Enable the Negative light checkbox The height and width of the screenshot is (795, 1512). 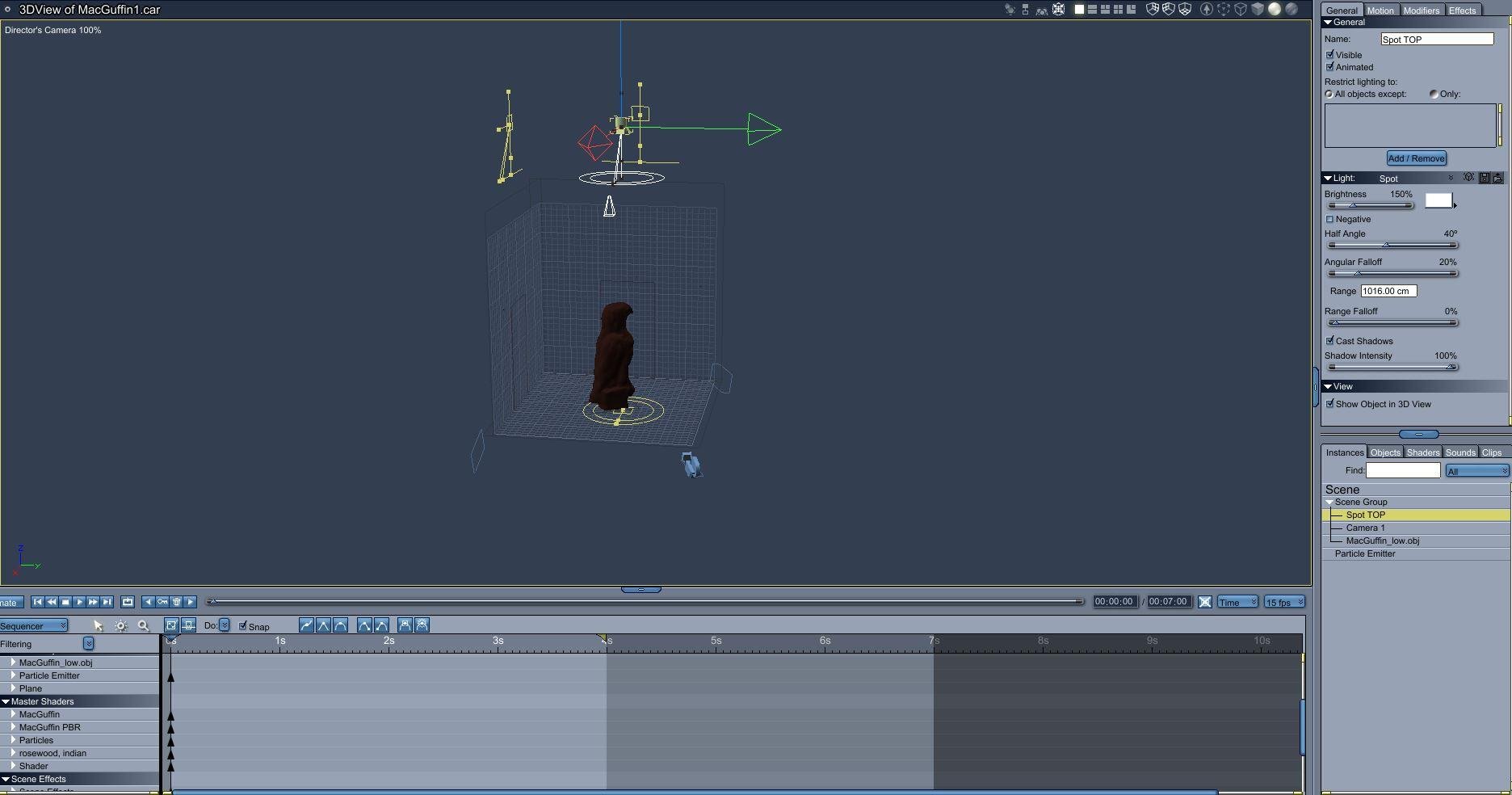tap(1330, 219)
